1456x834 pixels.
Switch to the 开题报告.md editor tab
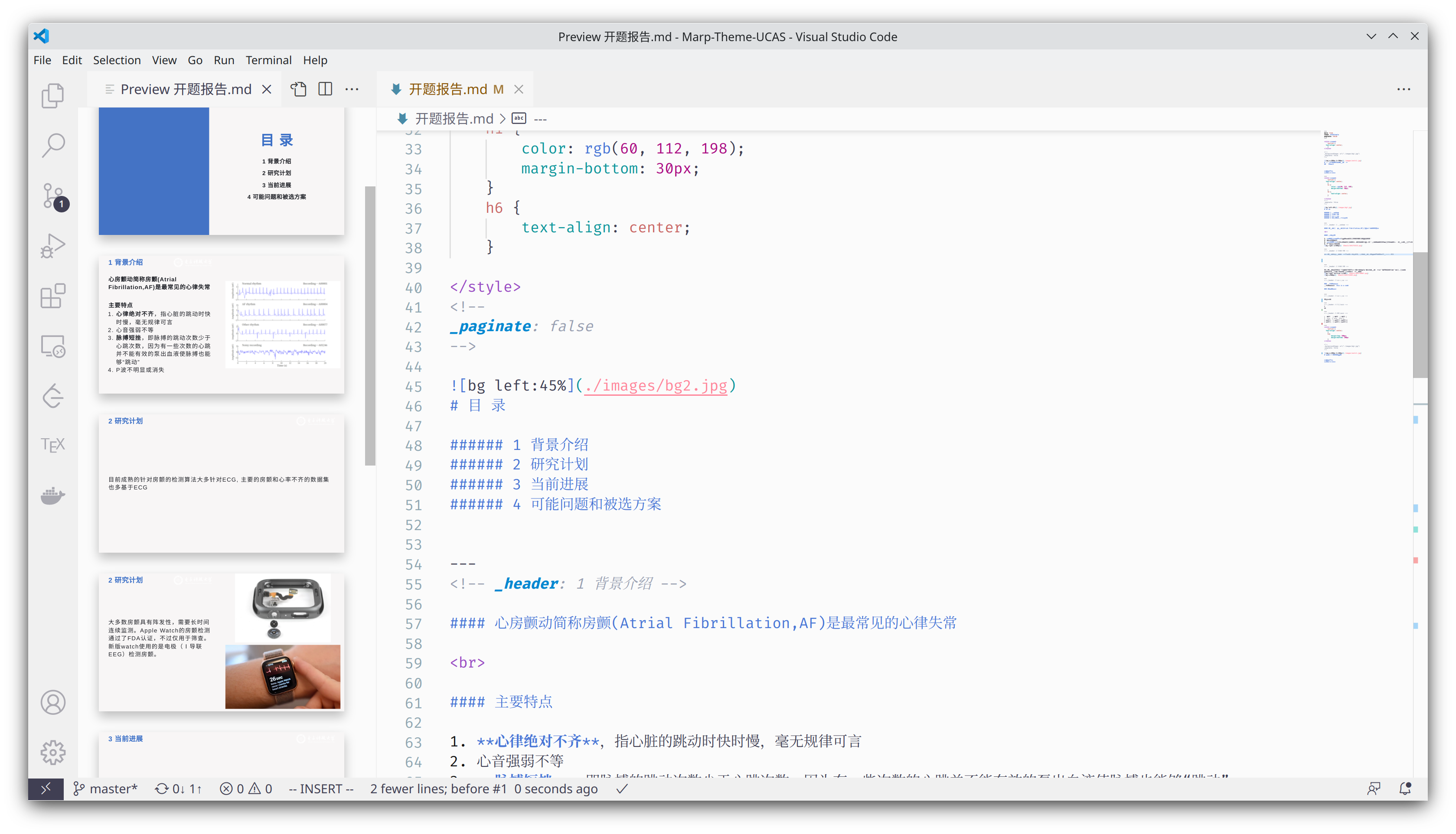(447, 89)
